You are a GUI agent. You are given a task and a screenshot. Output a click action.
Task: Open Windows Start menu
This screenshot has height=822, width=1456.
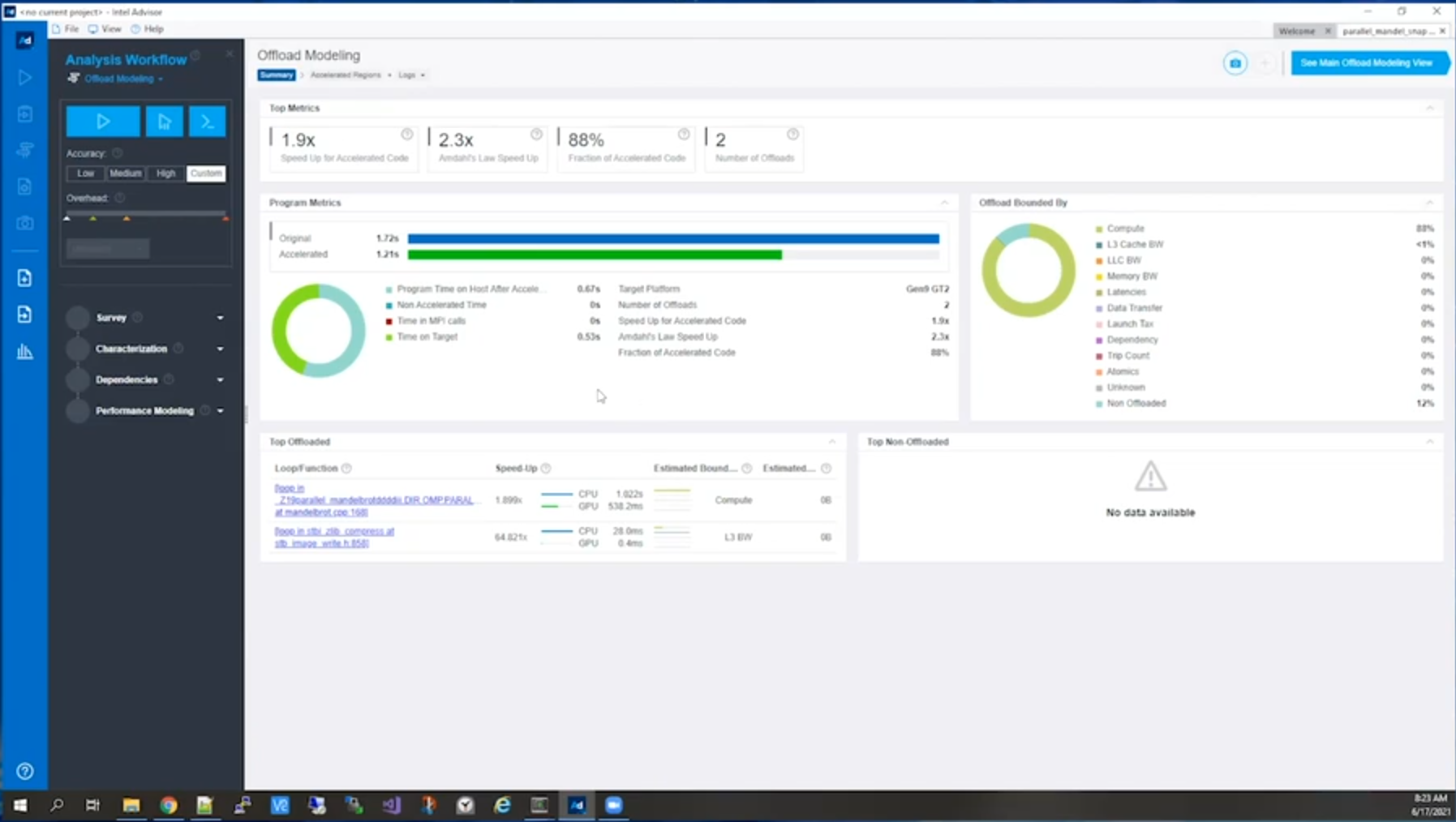pos(19,805)
